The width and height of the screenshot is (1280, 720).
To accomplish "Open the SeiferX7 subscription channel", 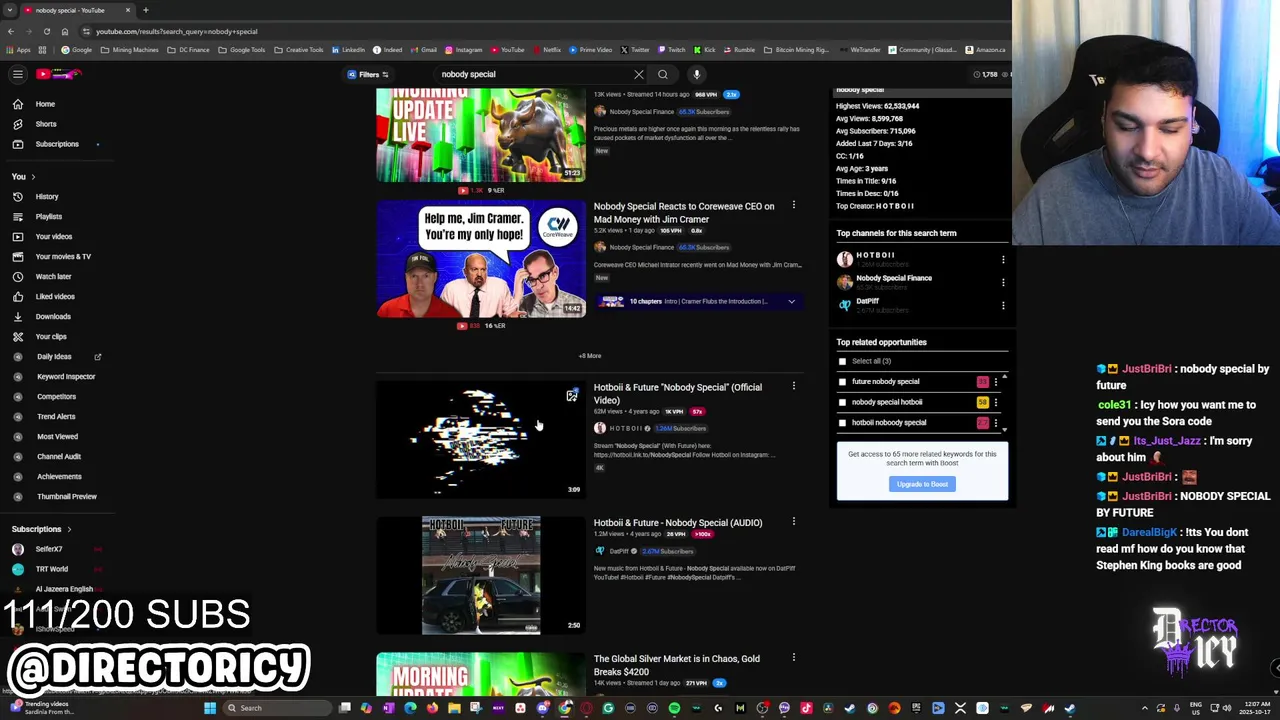I will coord(49,549).
